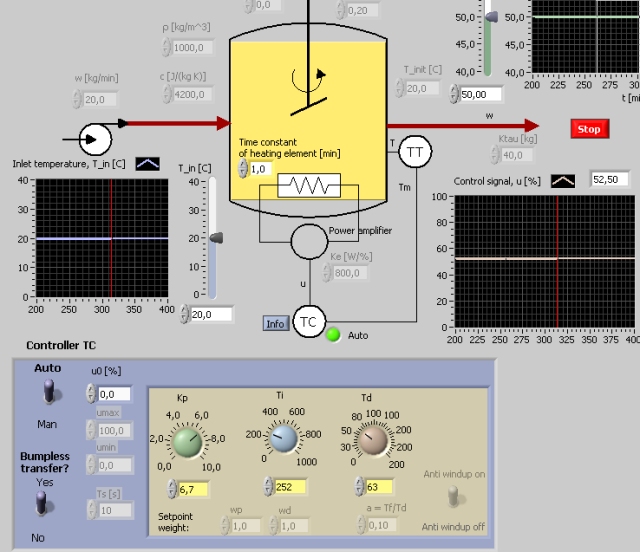The width and height of the screenshot is (640, 552).
Task: Click the Ke [W/%] field showing 800,0
Action: 350,273
